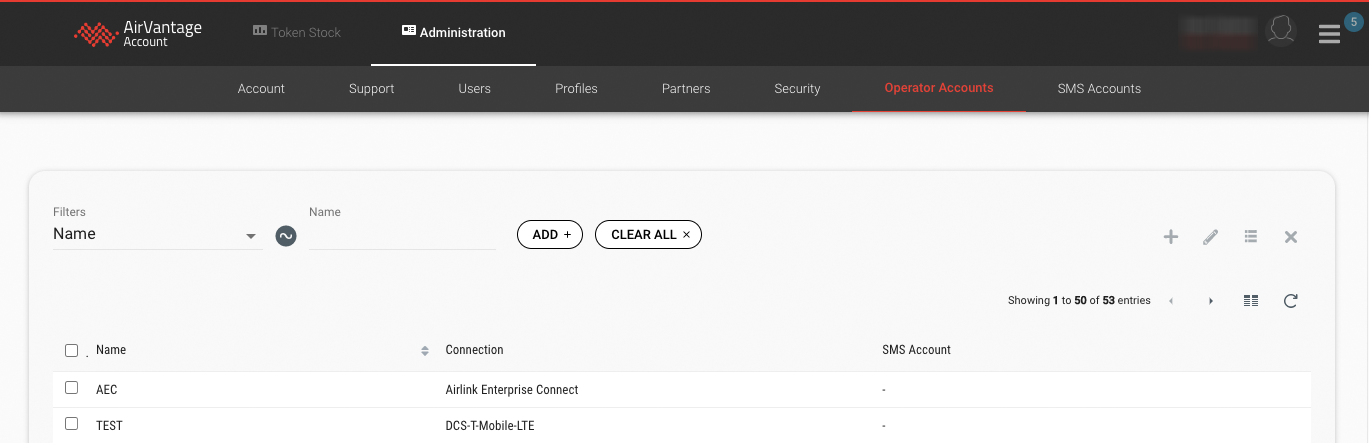The width and height of the screenshot is (1369, 443).
Task: Go to next page of entries
Action: pyautogui.click(x=1211, y=301)
